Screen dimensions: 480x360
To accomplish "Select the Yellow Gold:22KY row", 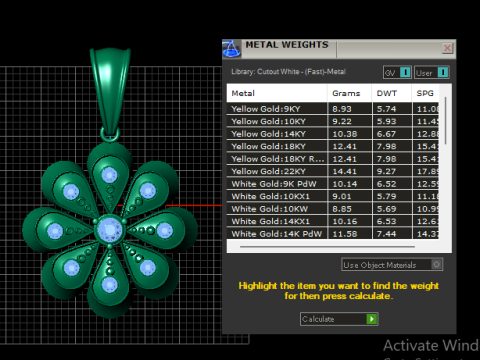I will tap(333, 171).
